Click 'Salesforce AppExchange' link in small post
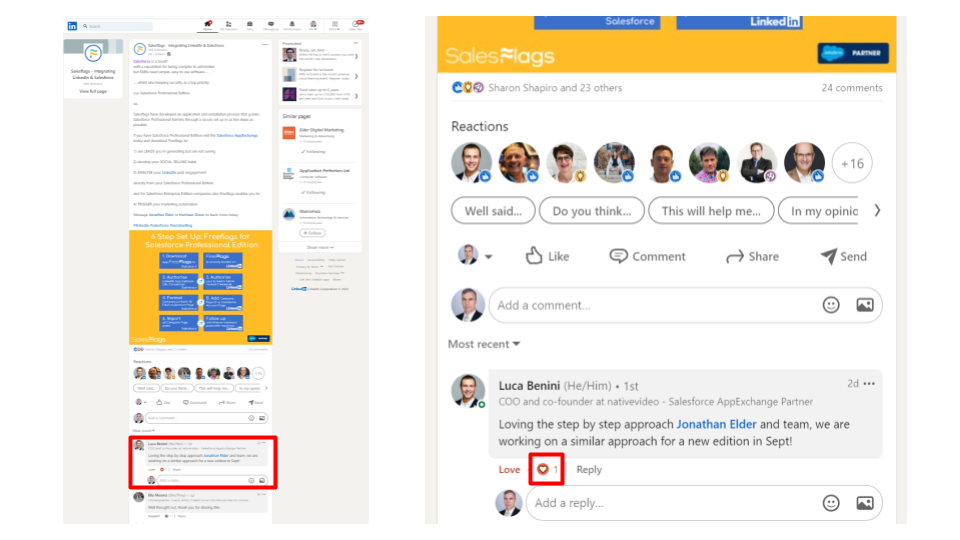 (237, 135)
